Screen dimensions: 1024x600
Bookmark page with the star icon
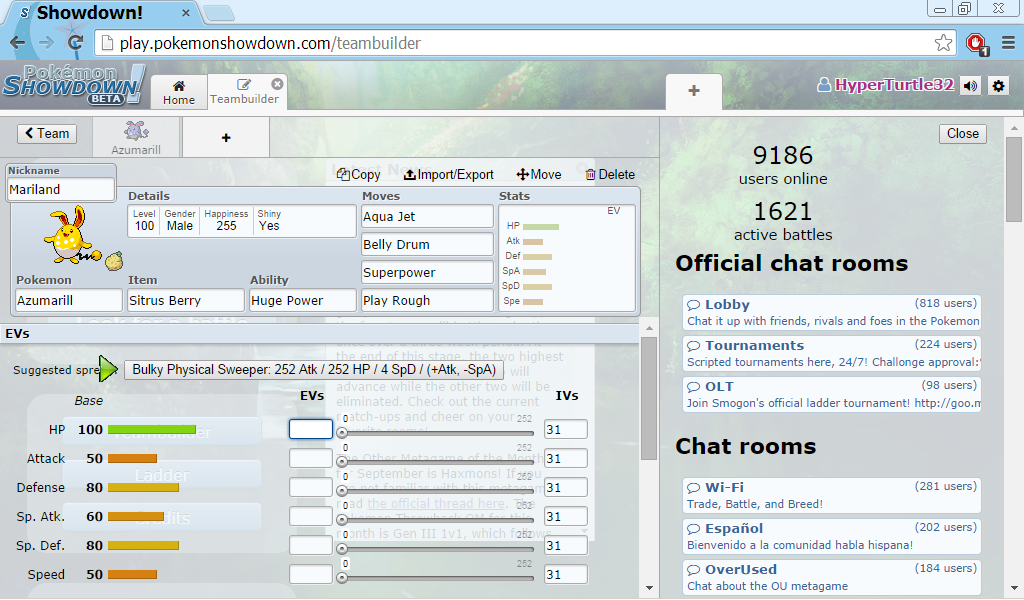coord(943,43)
